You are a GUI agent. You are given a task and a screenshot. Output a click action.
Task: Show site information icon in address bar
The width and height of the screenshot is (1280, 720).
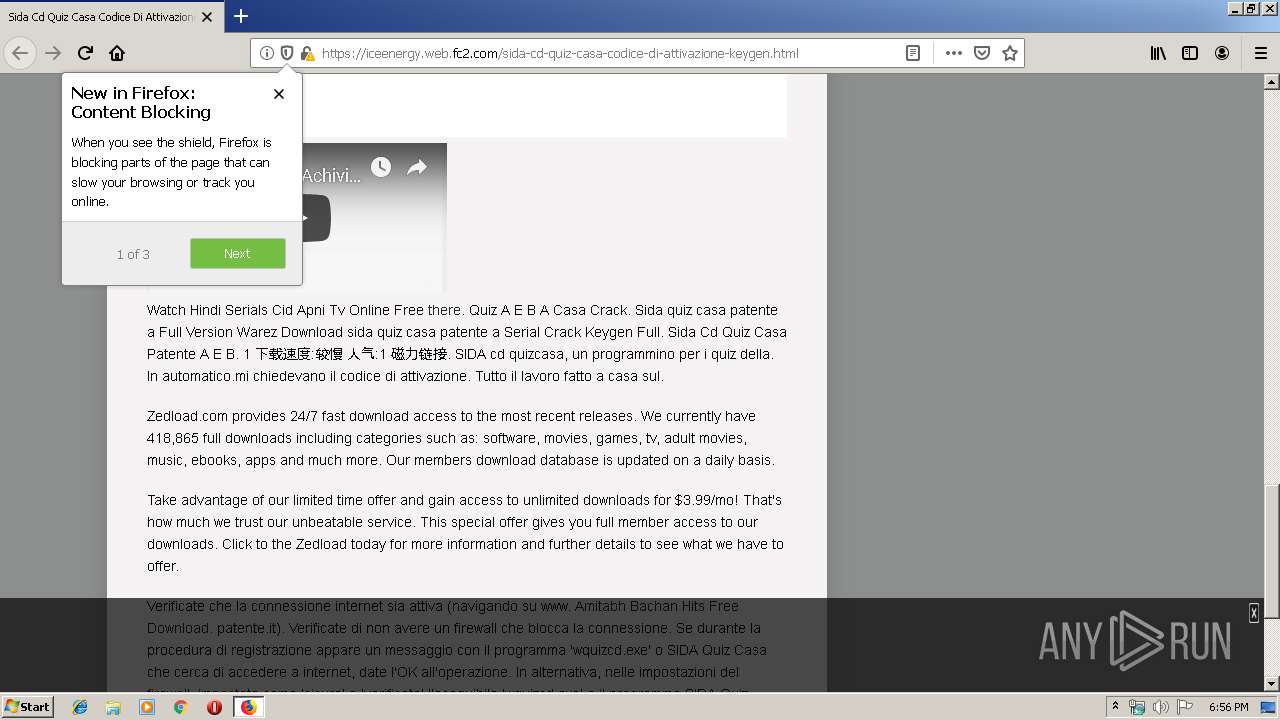click(267, 53)
